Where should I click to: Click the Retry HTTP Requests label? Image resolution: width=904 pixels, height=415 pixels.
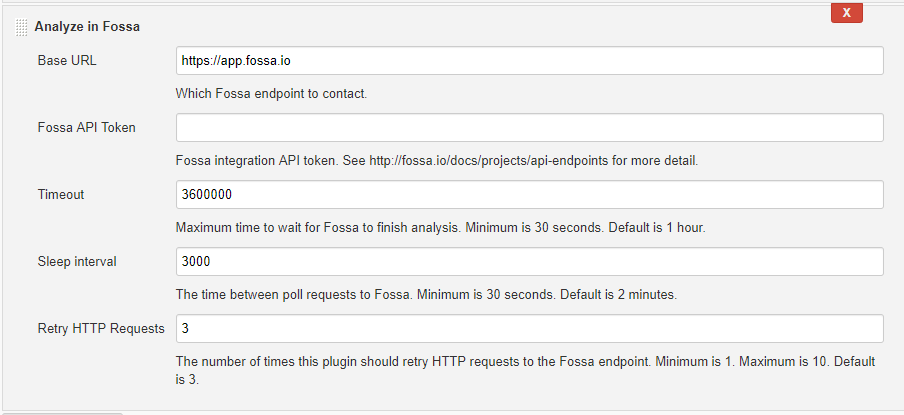tap(101, 328)
